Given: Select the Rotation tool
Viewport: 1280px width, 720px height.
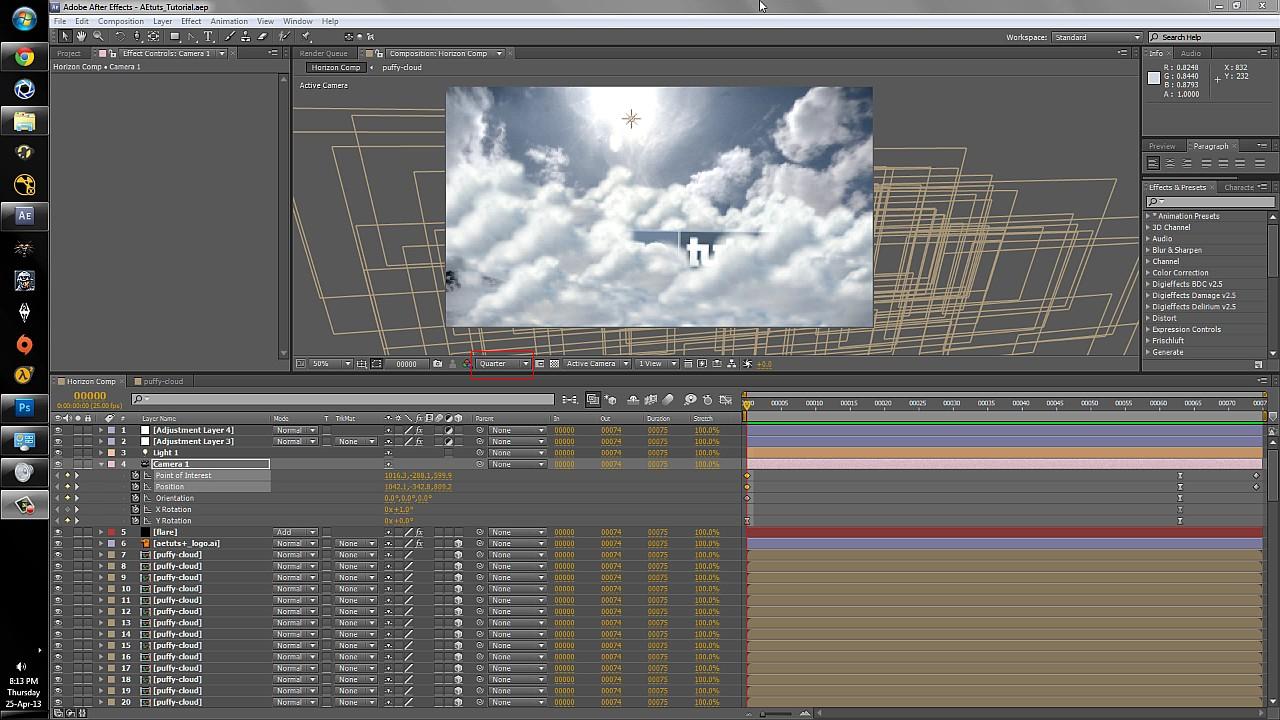Looking at the screenshot, I should click(x=119, y=36).
